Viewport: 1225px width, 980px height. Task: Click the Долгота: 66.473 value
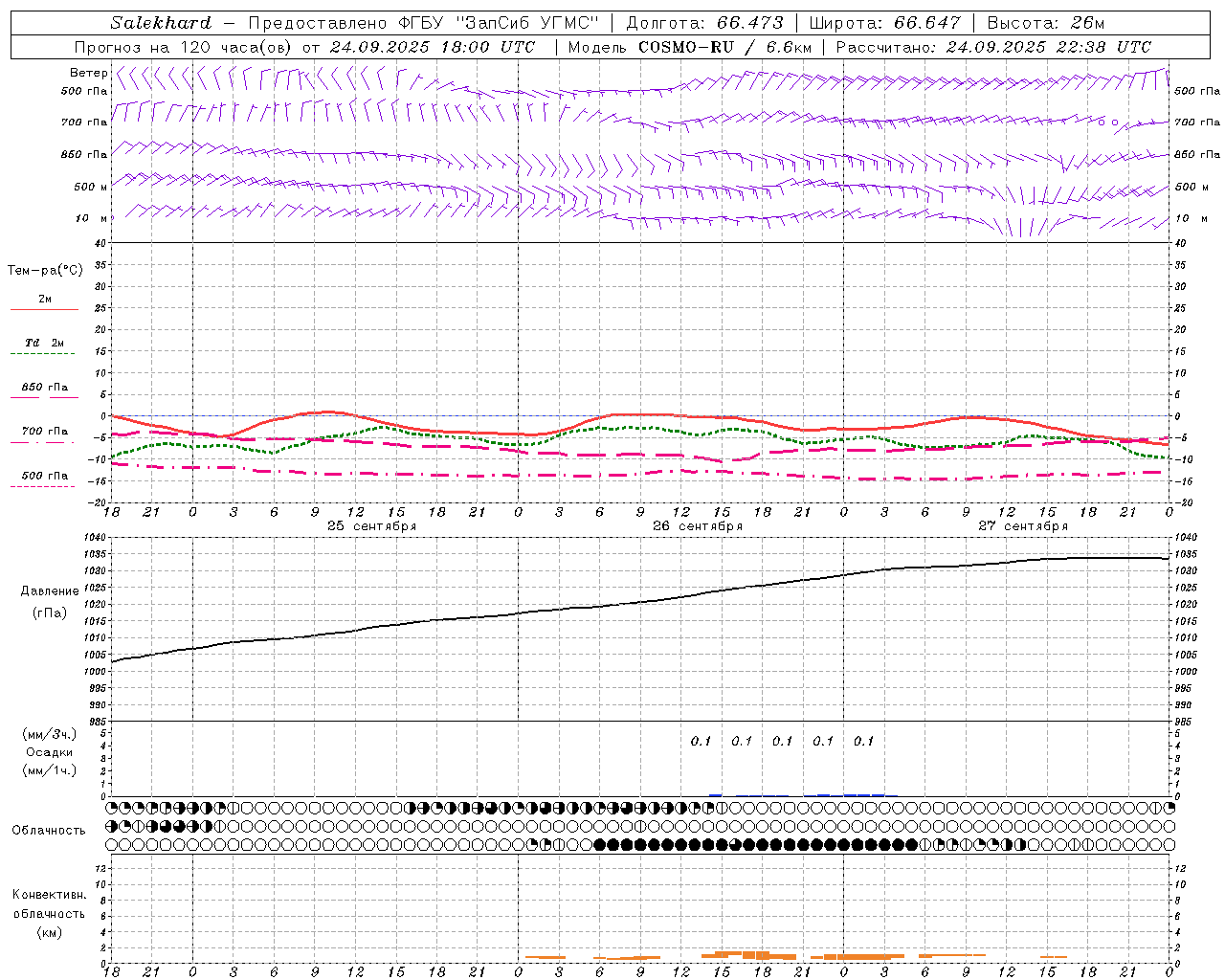[x=704, y=23]
